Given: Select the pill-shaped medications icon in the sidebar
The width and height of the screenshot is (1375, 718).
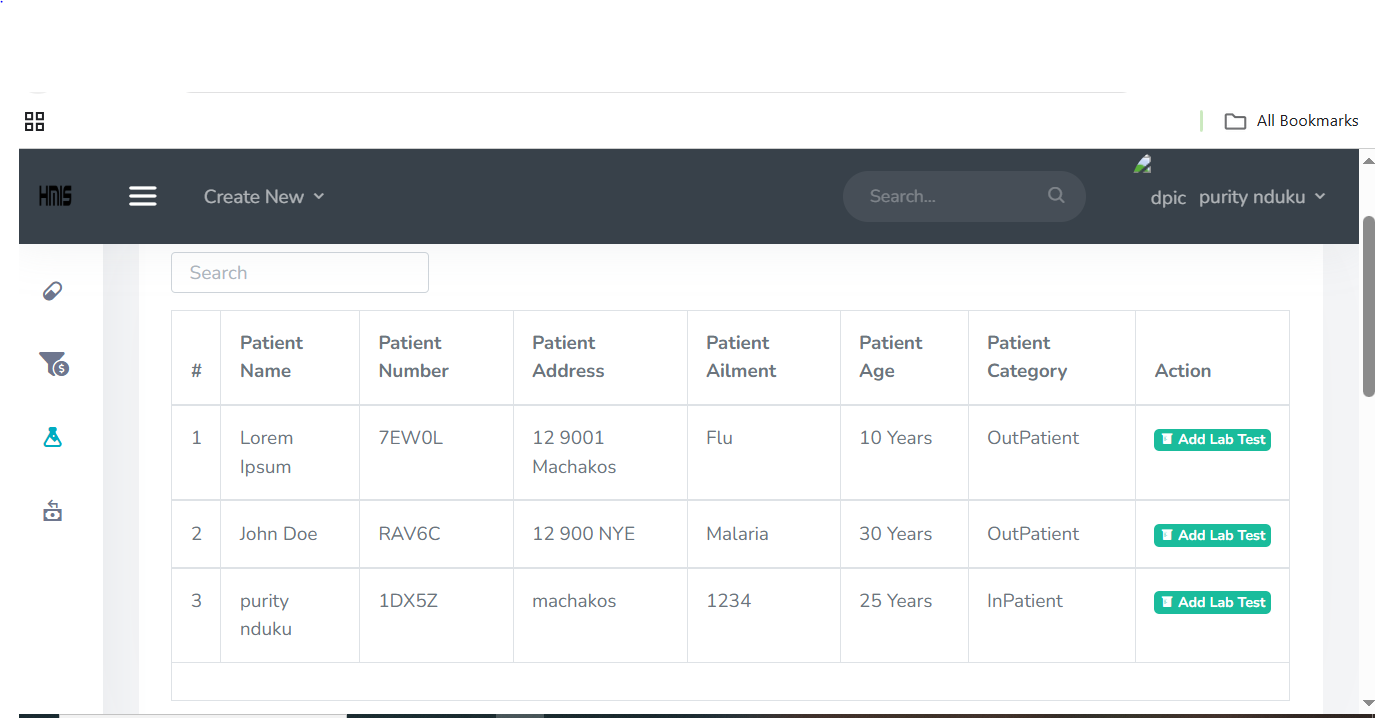Looking at the screenshot, I should coord(52,290).
